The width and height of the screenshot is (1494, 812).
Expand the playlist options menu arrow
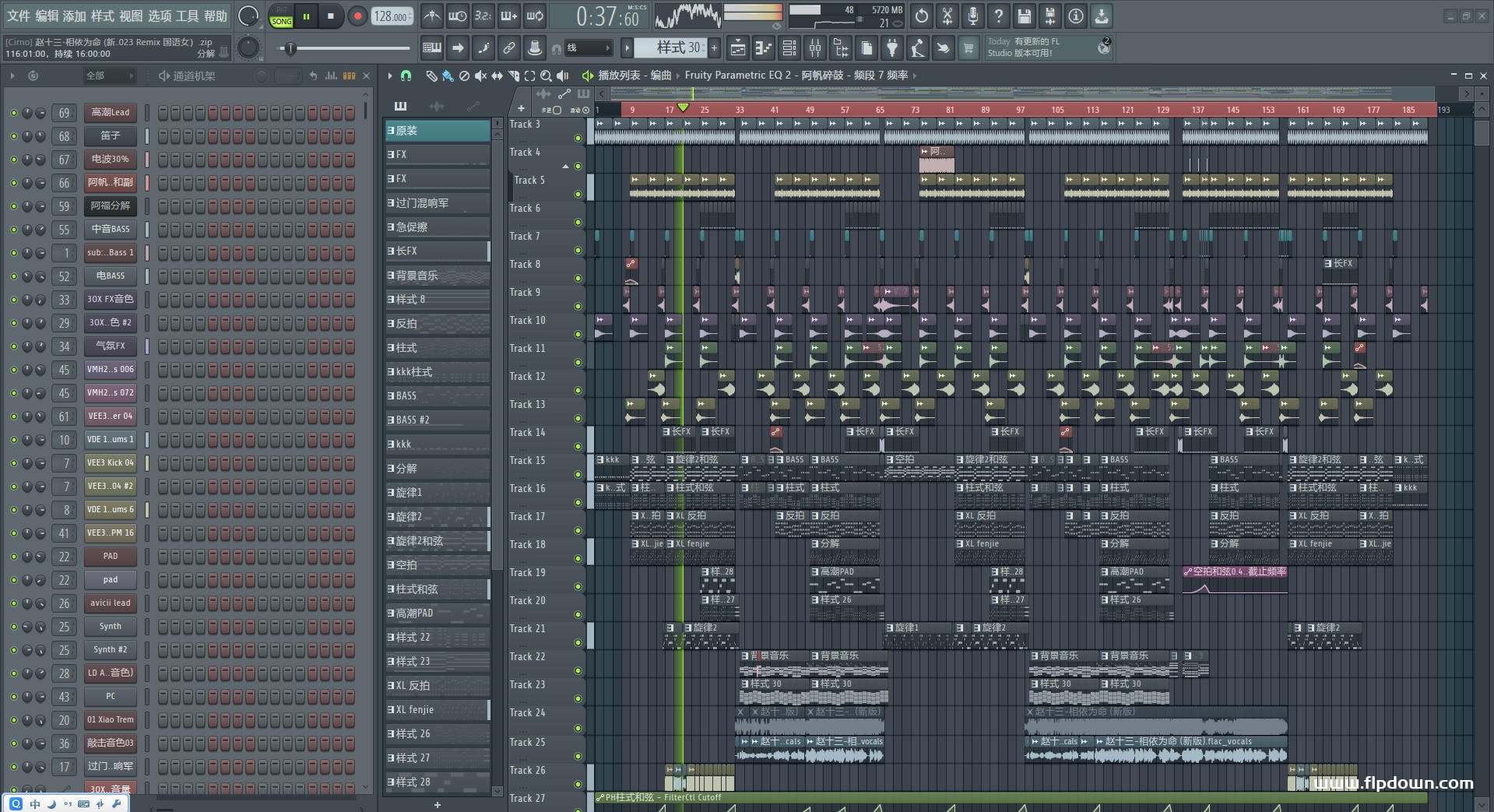pyautogui.click(x=389, y=76)
